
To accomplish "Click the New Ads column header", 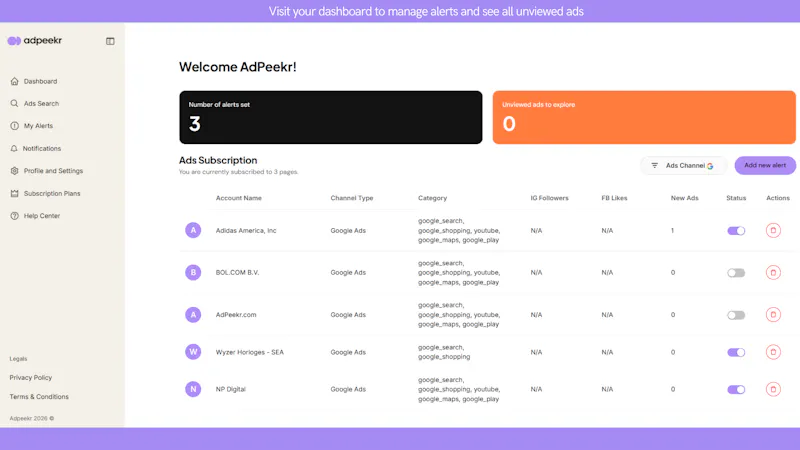I will (684, 198).
